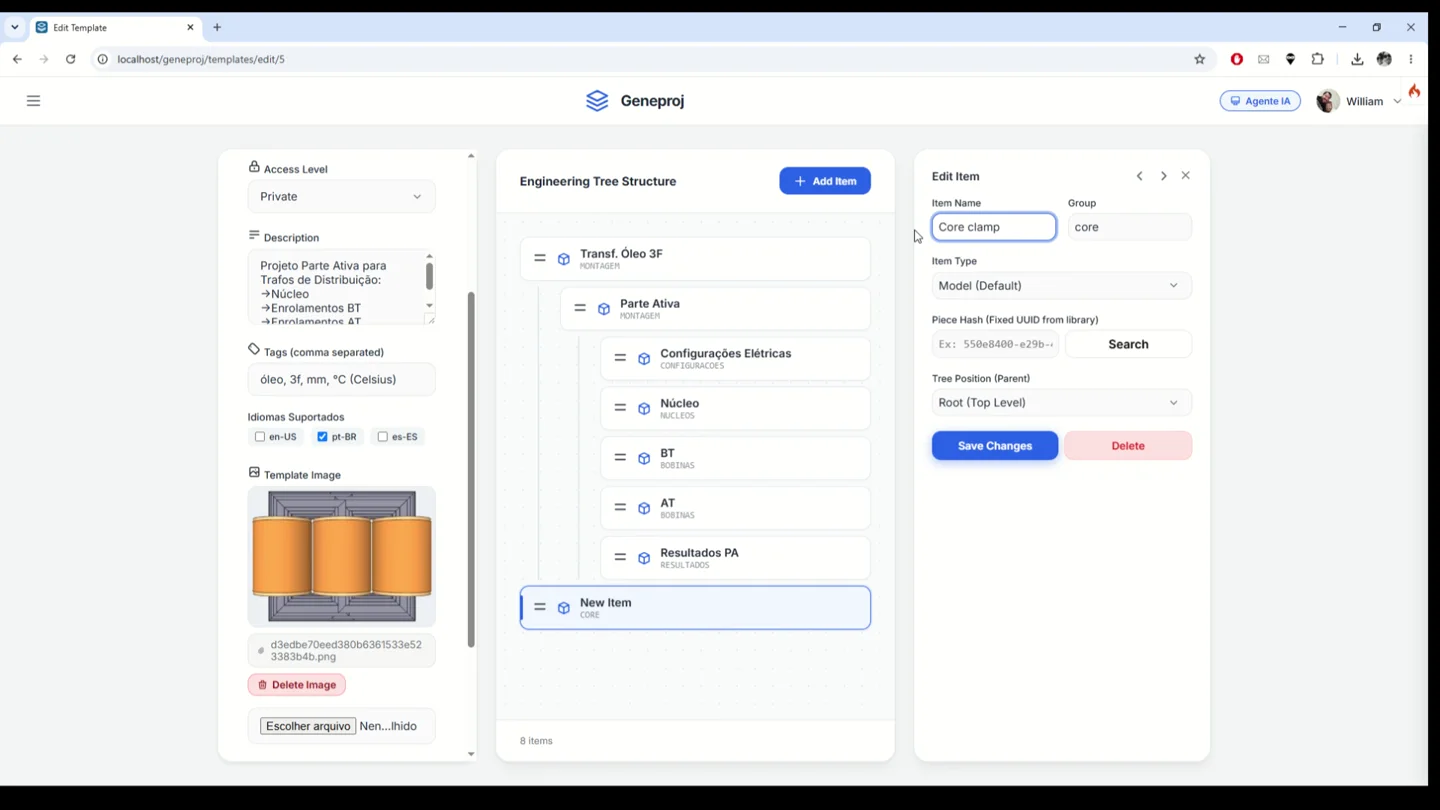1440x810 pixels.
Task: Open browser extensions puzzle icon
Action: pyautogui.click(x=1318, y=59)
